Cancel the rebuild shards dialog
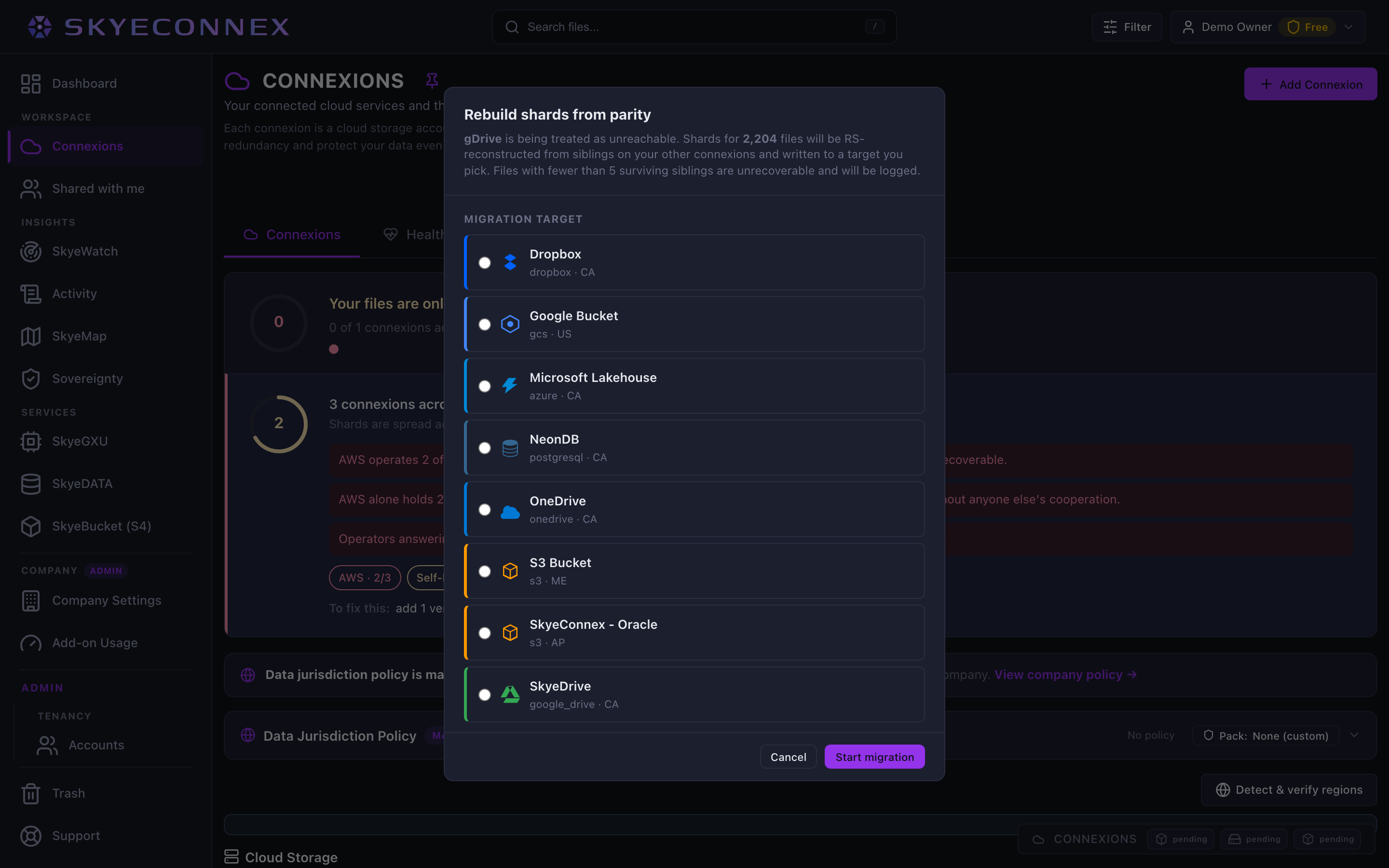 coord(788,757)
